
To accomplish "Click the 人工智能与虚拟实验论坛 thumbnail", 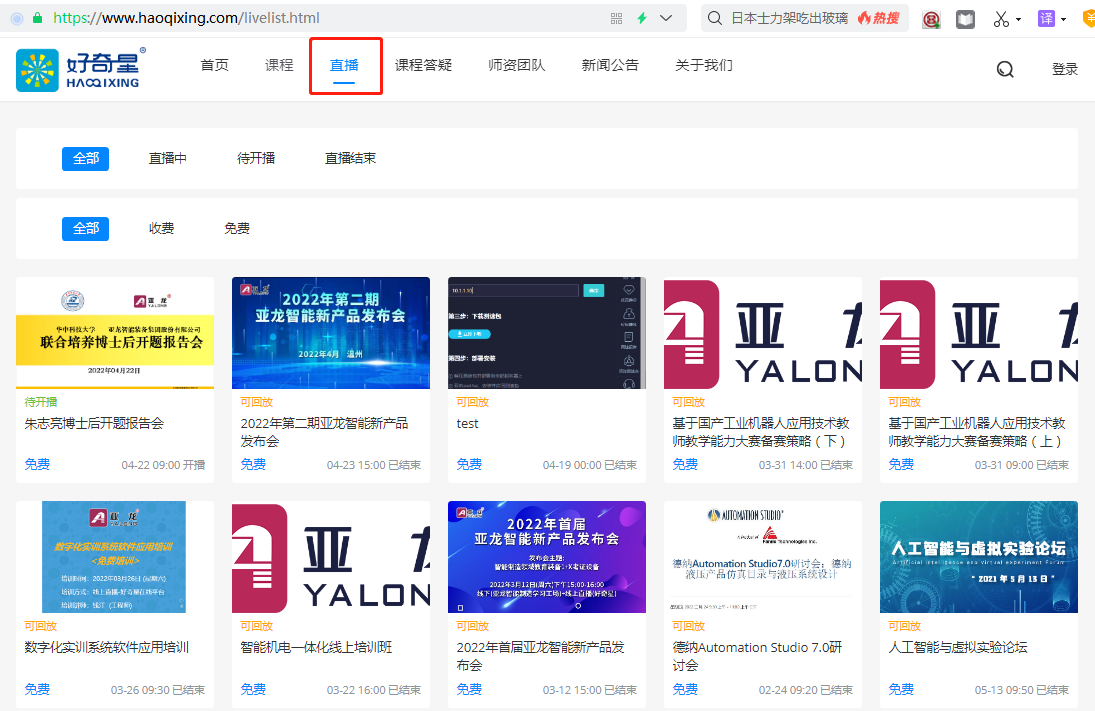I will (978, 557).
